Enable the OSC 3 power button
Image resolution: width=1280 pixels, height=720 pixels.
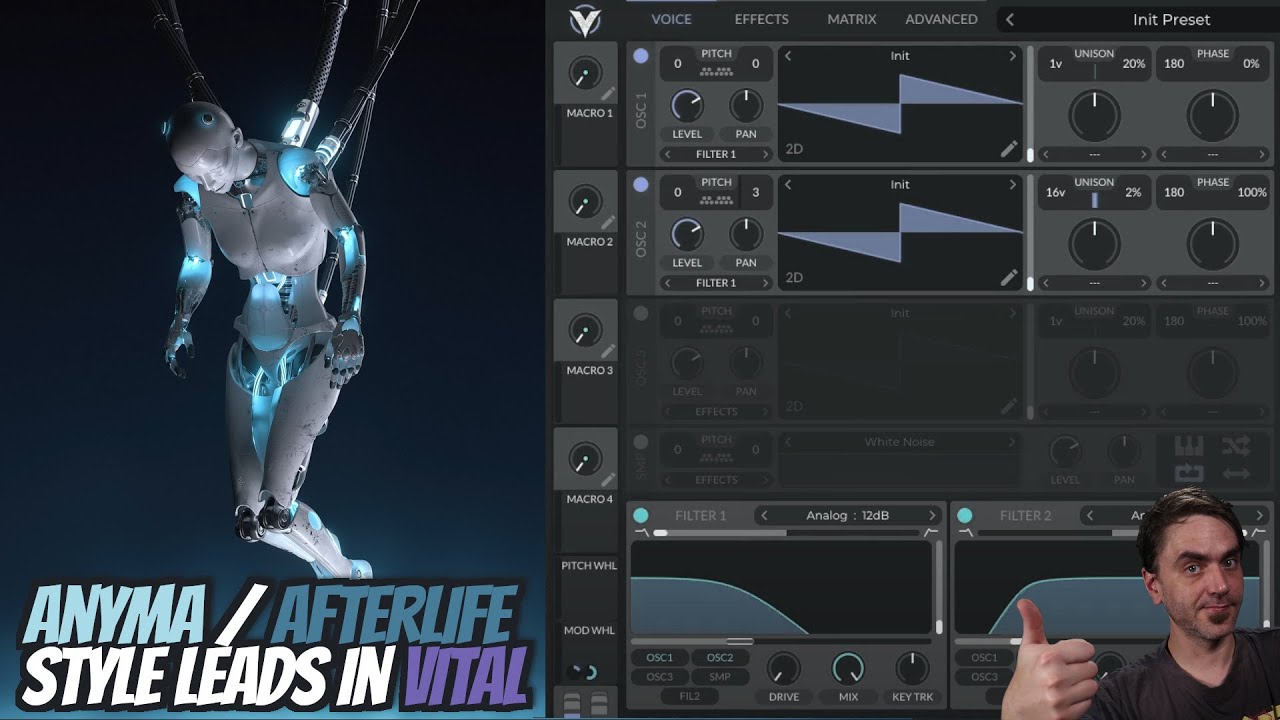tap(641, 313)
